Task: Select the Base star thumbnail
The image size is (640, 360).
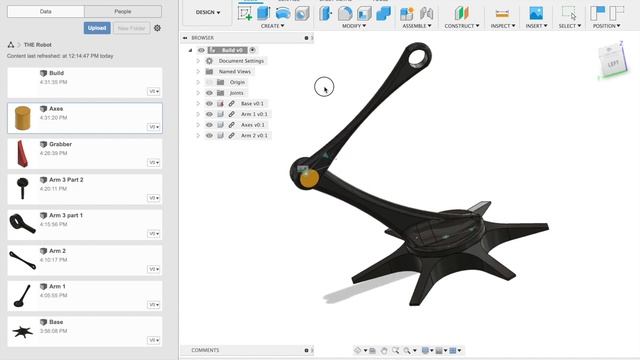Action: point(22,331)
